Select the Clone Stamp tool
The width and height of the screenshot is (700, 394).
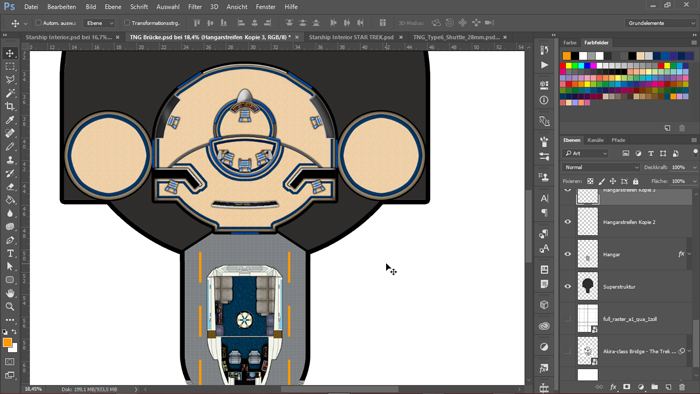(10, 160)
